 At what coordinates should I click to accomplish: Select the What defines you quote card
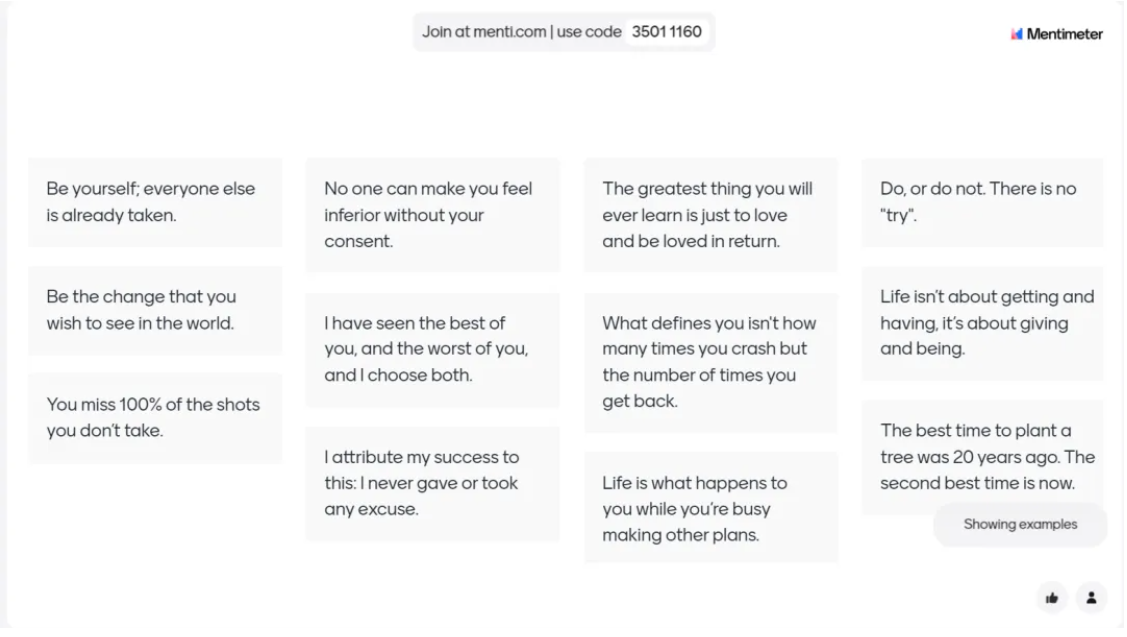(x=711, y=362)
